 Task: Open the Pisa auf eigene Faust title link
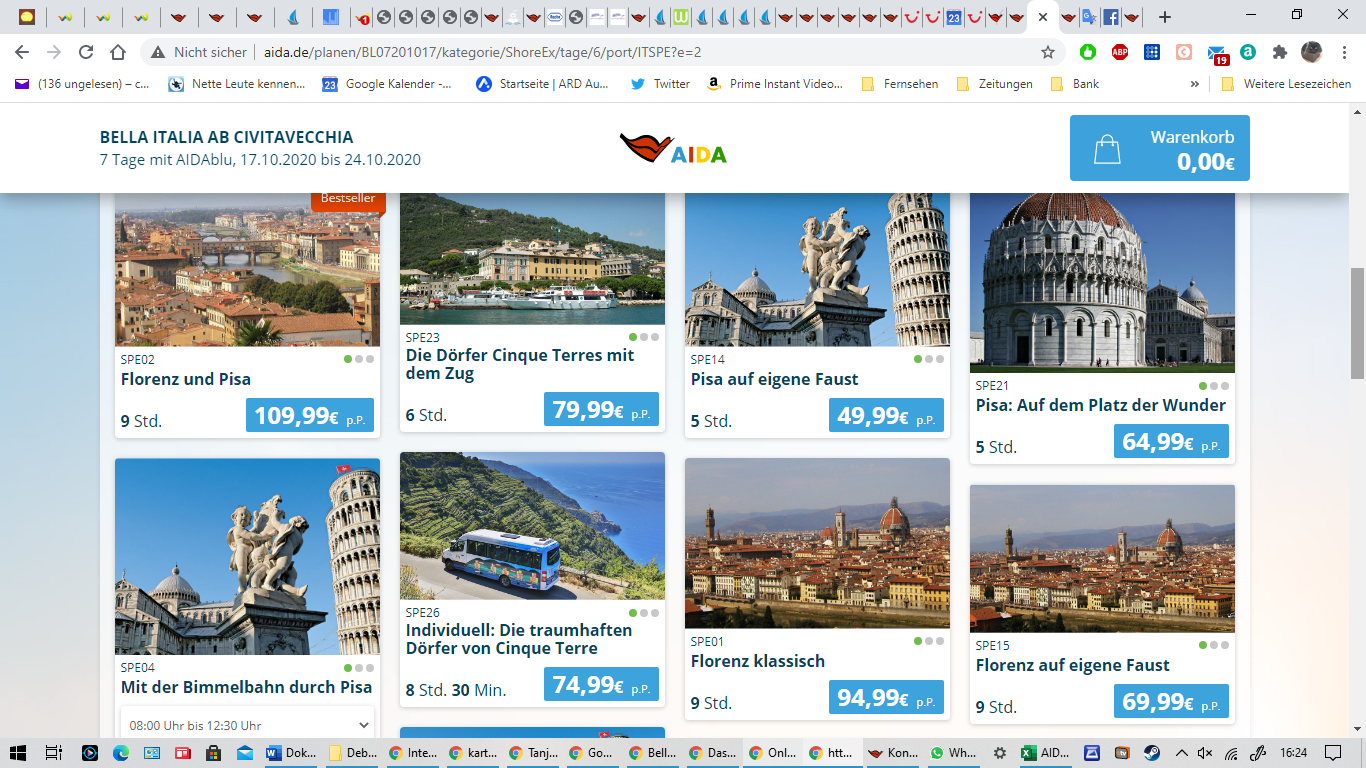[x=774, y=379]
